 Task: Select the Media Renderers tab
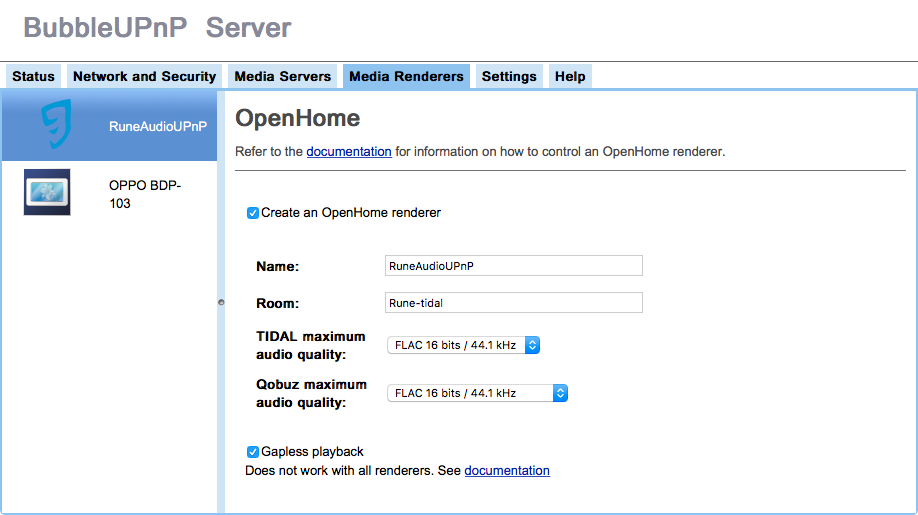click(406, 77)
